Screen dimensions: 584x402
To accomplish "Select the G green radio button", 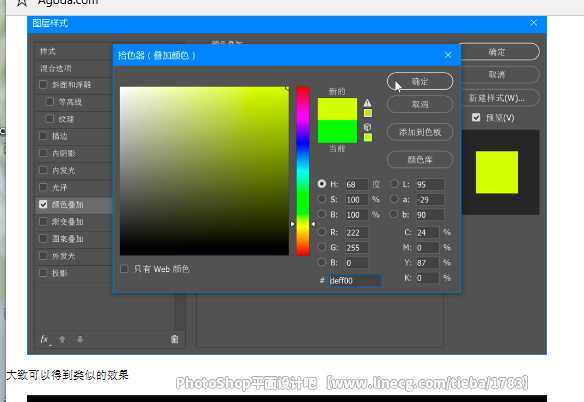I will click(x=321, y=247).
